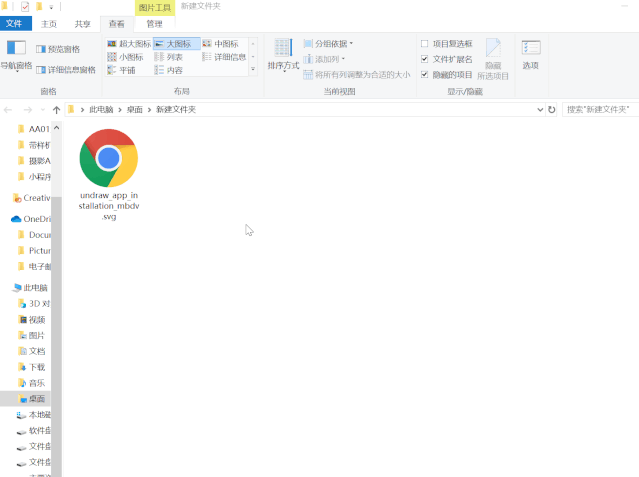Open the AA01 folder in sidebar

(x=34, y=129)
